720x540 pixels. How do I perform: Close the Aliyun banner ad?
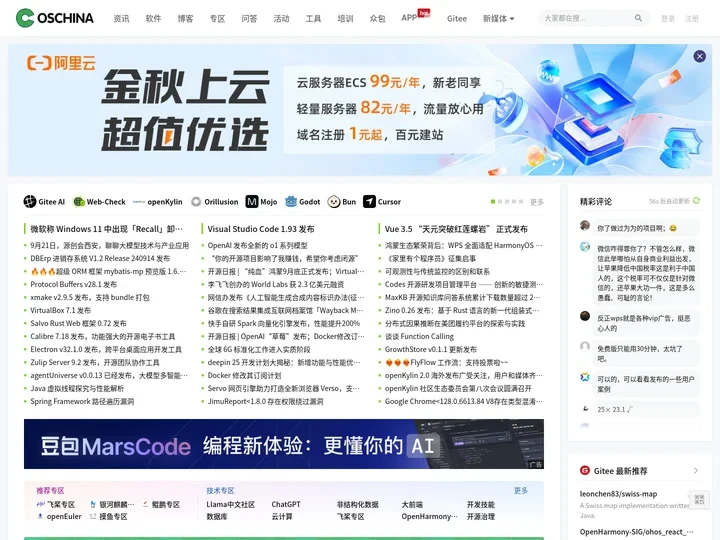[699, 56]
